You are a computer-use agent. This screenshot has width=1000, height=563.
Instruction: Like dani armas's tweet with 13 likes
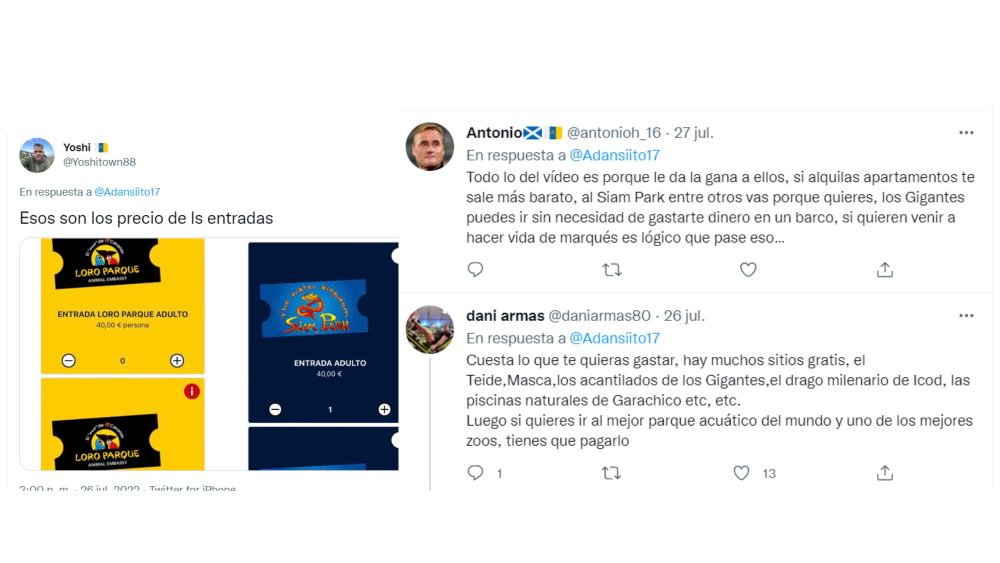coord(741,472)
